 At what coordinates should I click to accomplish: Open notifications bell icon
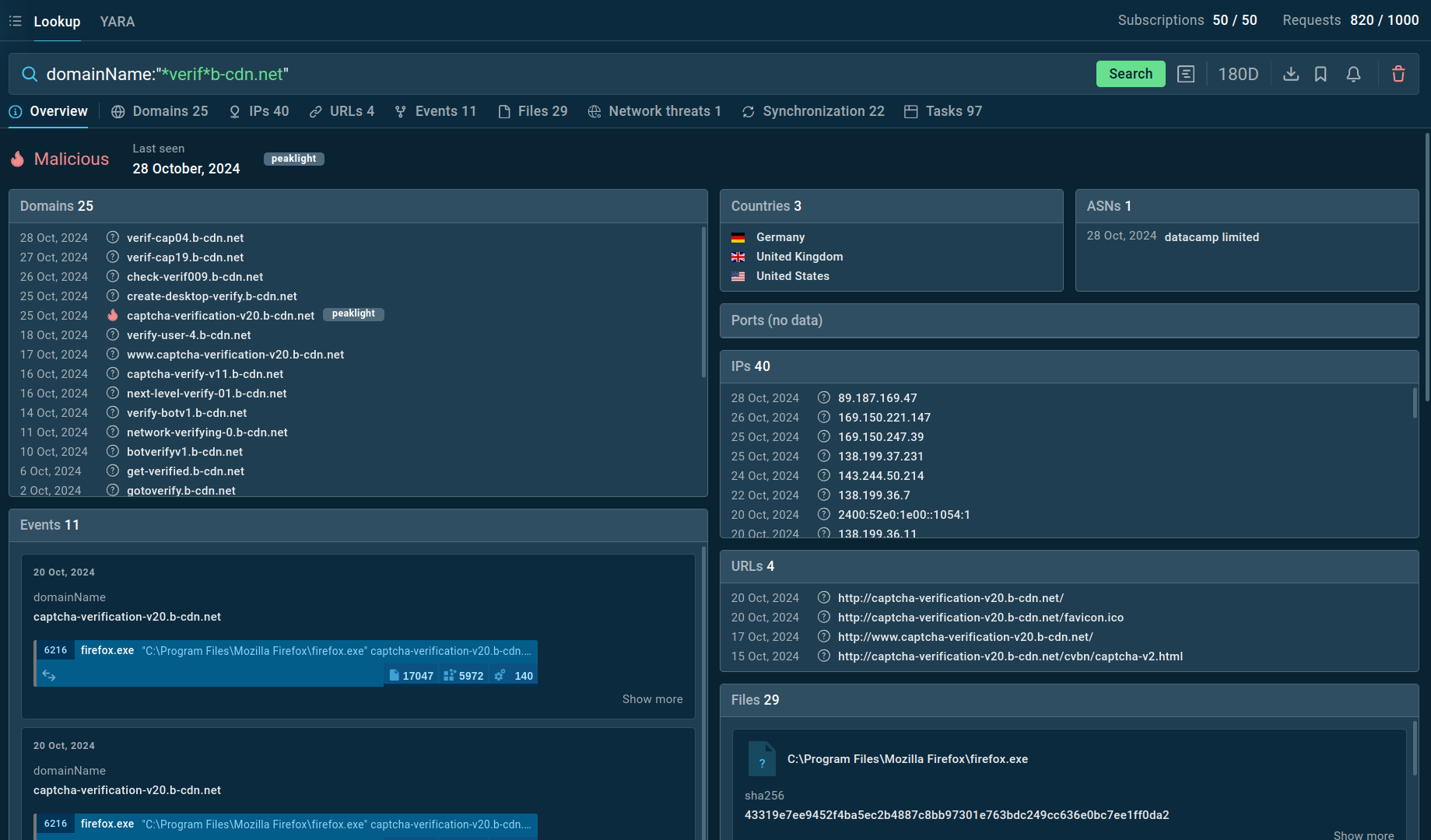point(1353,74)
